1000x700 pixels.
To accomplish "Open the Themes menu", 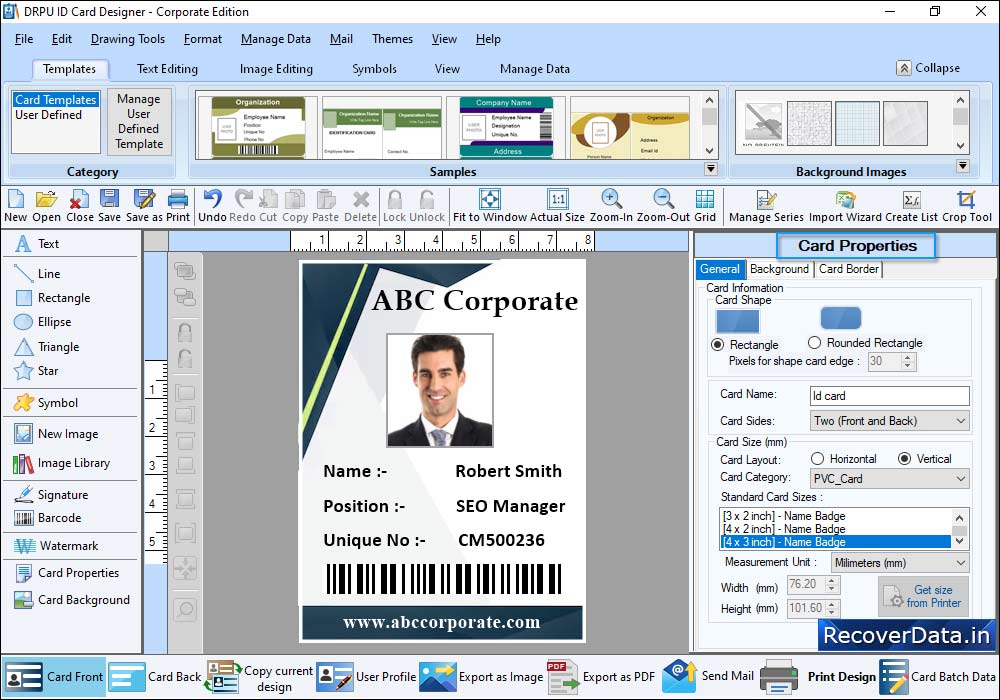I will [392, 39].
